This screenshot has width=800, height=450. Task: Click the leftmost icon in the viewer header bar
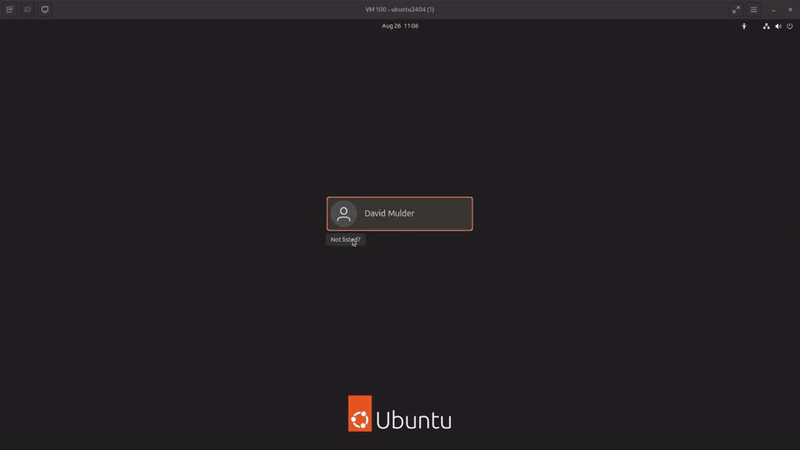pyautogui.click(x=10, y=9)
